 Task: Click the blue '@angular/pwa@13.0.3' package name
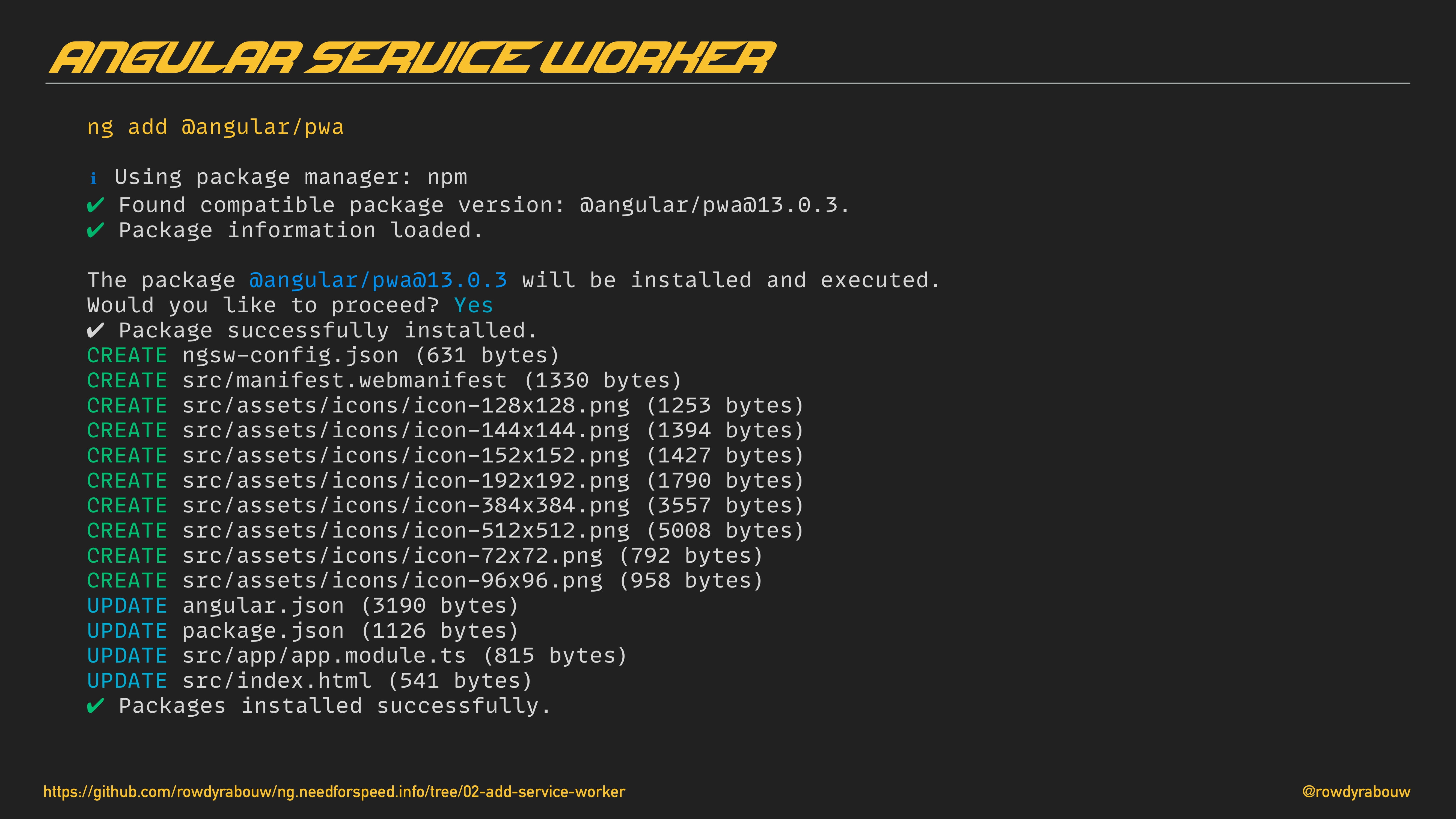tap(378, 280)
